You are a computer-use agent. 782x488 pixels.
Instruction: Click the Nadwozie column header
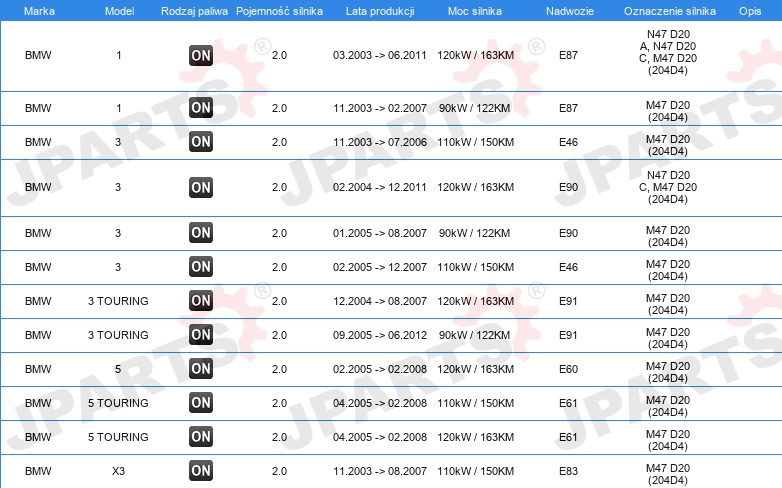click(x=570, y=11)
